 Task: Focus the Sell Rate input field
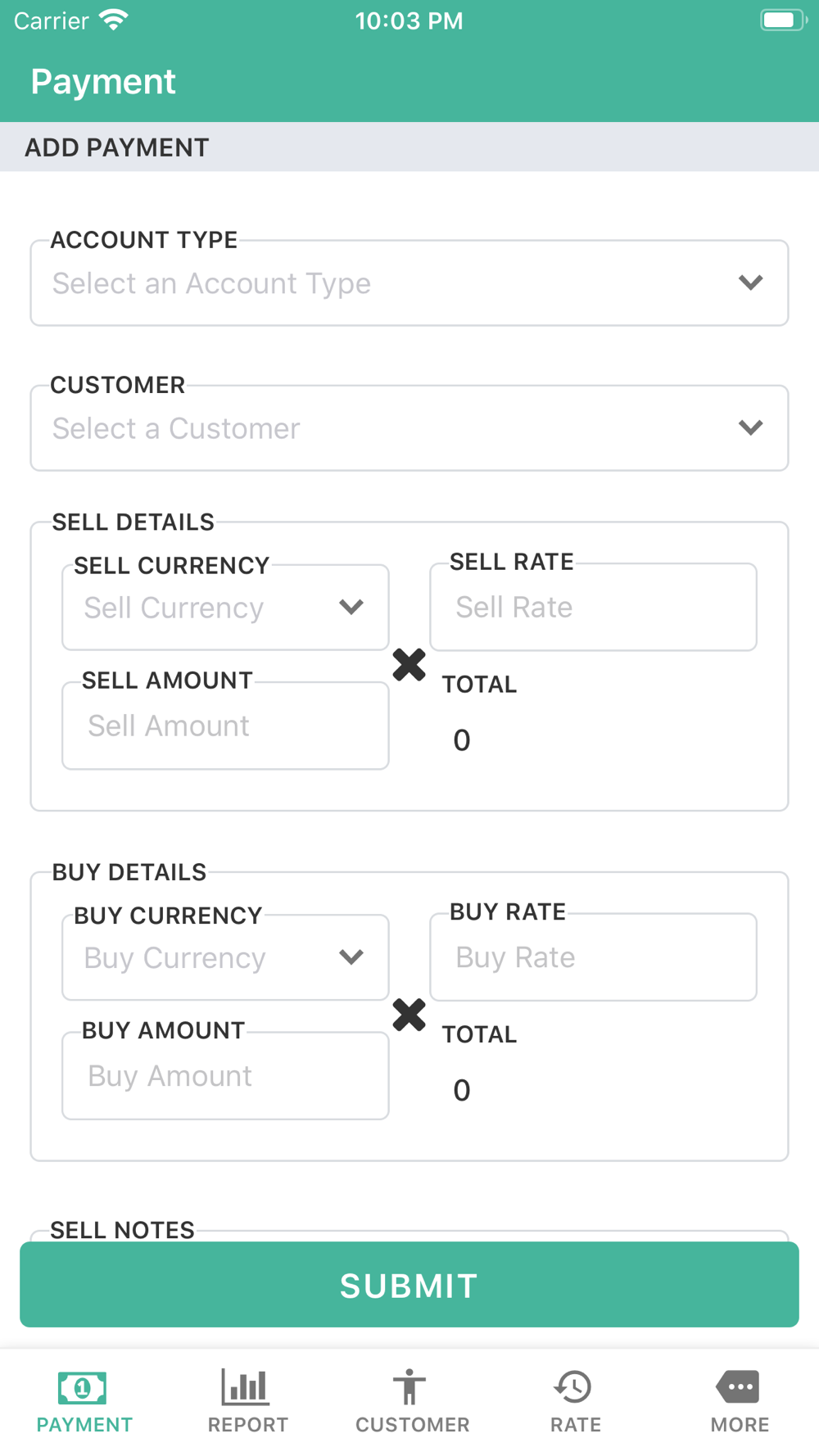[593, 608]
